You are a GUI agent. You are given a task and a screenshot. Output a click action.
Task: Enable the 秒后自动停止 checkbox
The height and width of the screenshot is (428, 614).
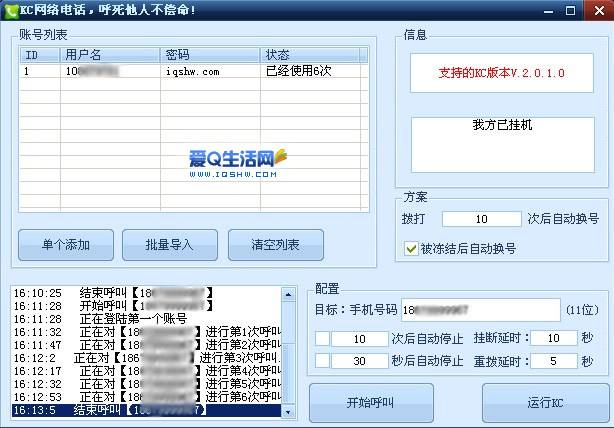322,361
